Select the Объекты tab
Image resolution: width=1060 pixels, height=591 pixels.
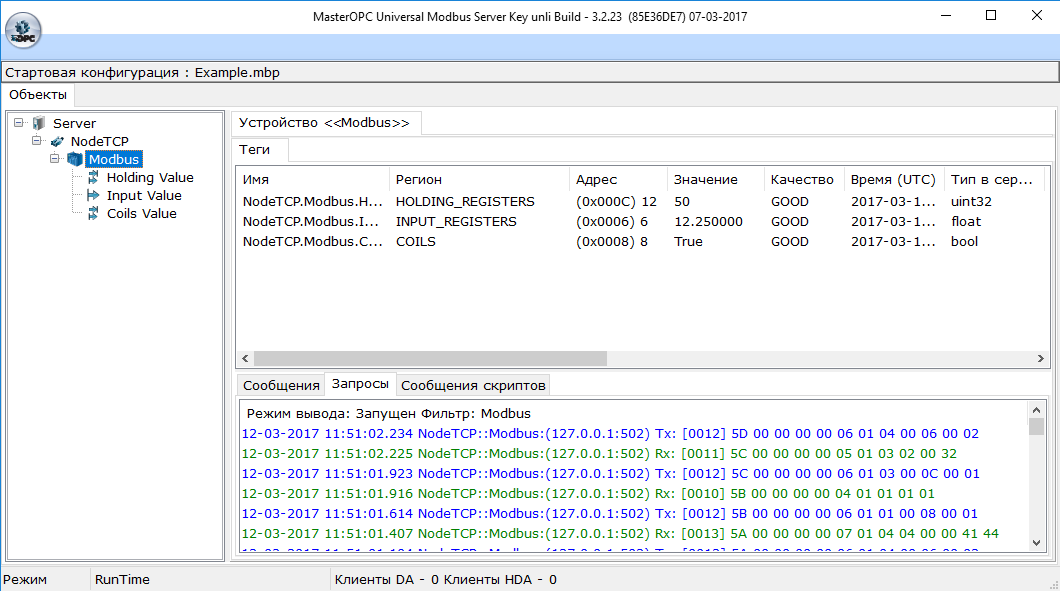coord(38,95)
